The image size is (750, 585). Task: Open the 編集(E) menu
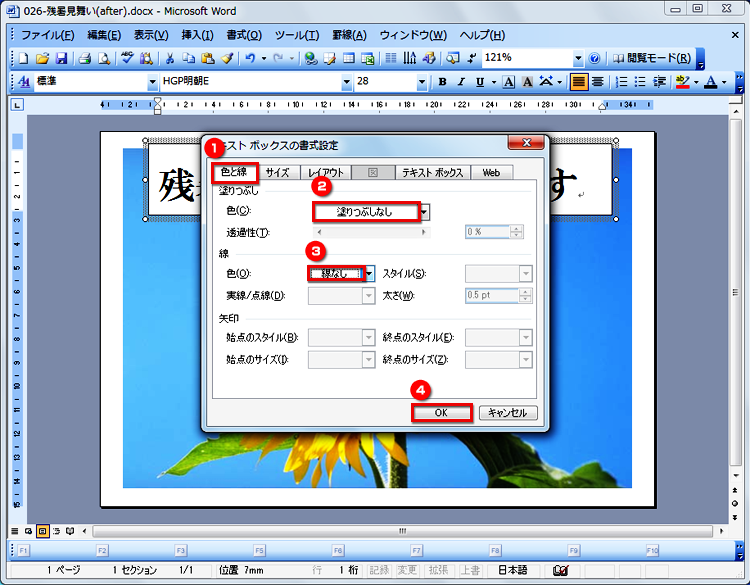click(x=104, y=35)
